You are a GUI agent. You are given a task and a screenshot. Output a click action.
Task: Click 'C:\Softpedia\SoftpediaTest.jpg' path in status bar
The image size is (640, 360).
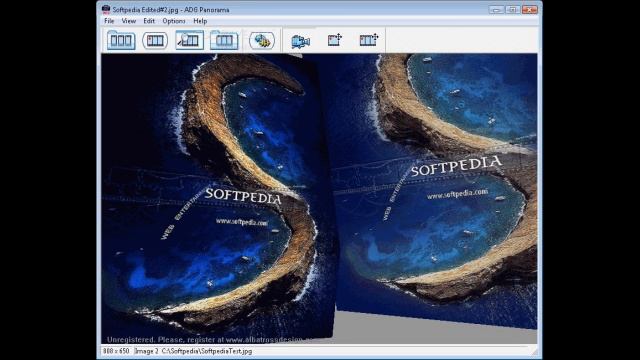tap(207, 351)
